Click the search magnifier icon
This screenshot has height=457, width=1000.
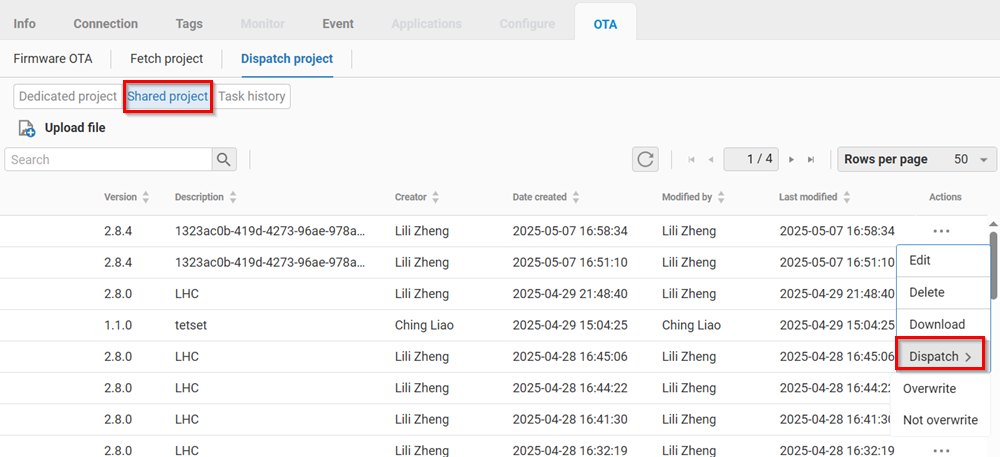tap(225, 159)
